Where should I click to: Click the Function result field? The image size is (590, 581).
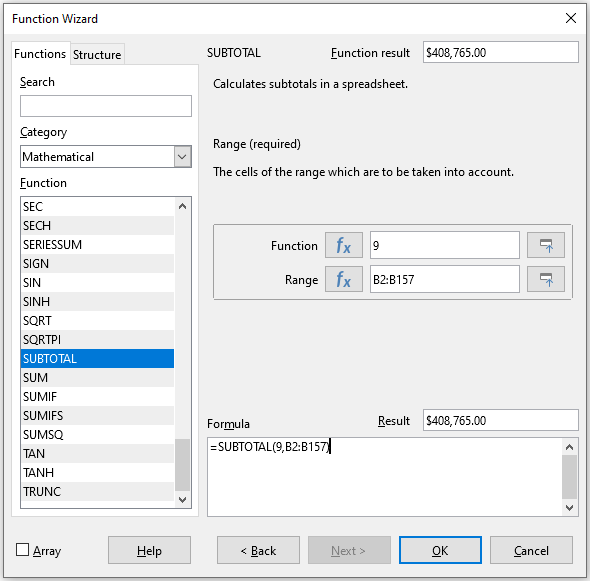click(500, 52)
